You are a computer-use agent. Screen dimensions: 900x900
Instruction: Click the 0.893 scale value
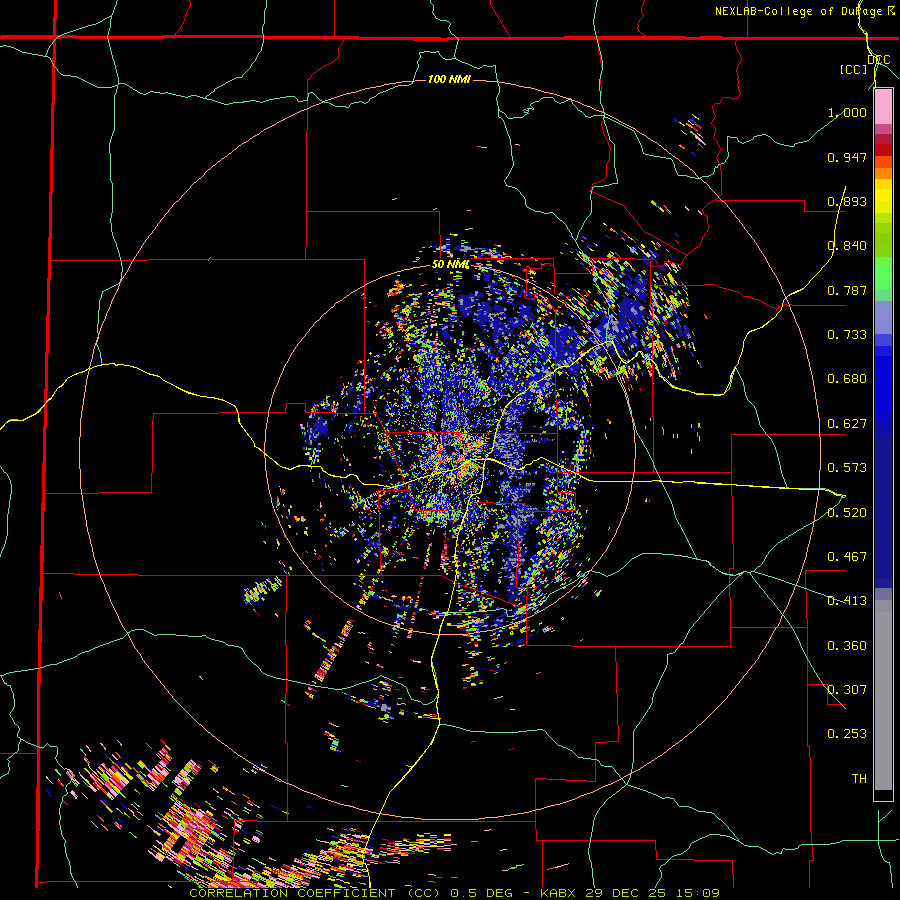pos(847,201)
